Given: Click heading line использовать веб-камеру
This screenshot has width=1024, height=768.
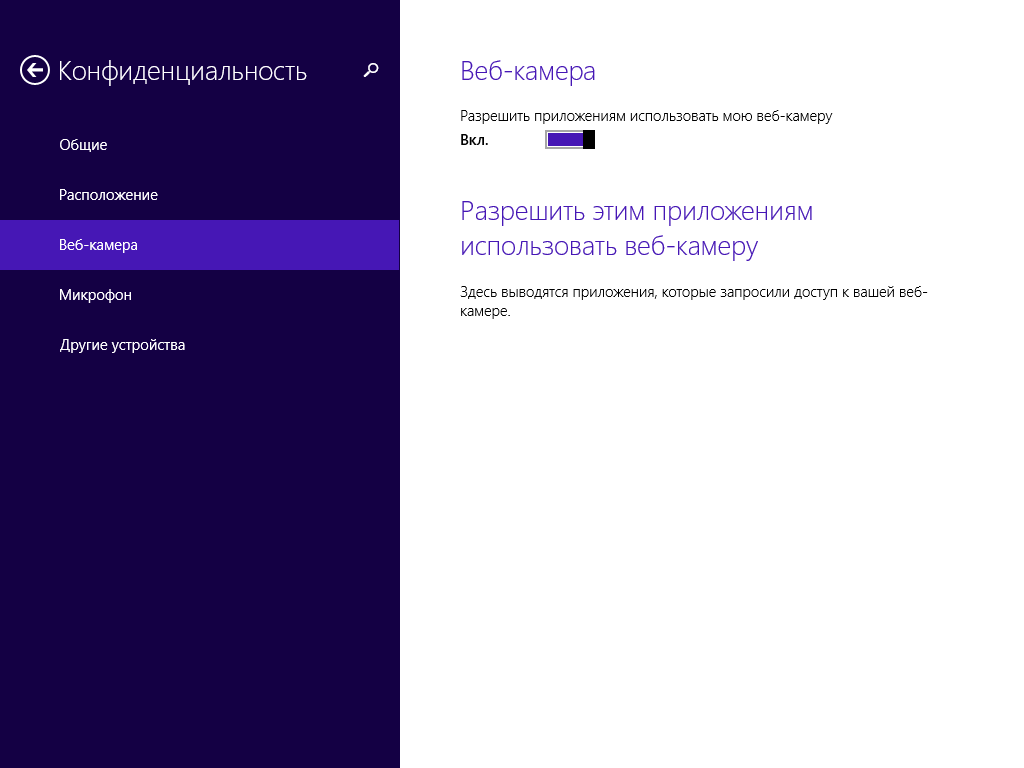Looking at the screenshot, I should [608, 246].
